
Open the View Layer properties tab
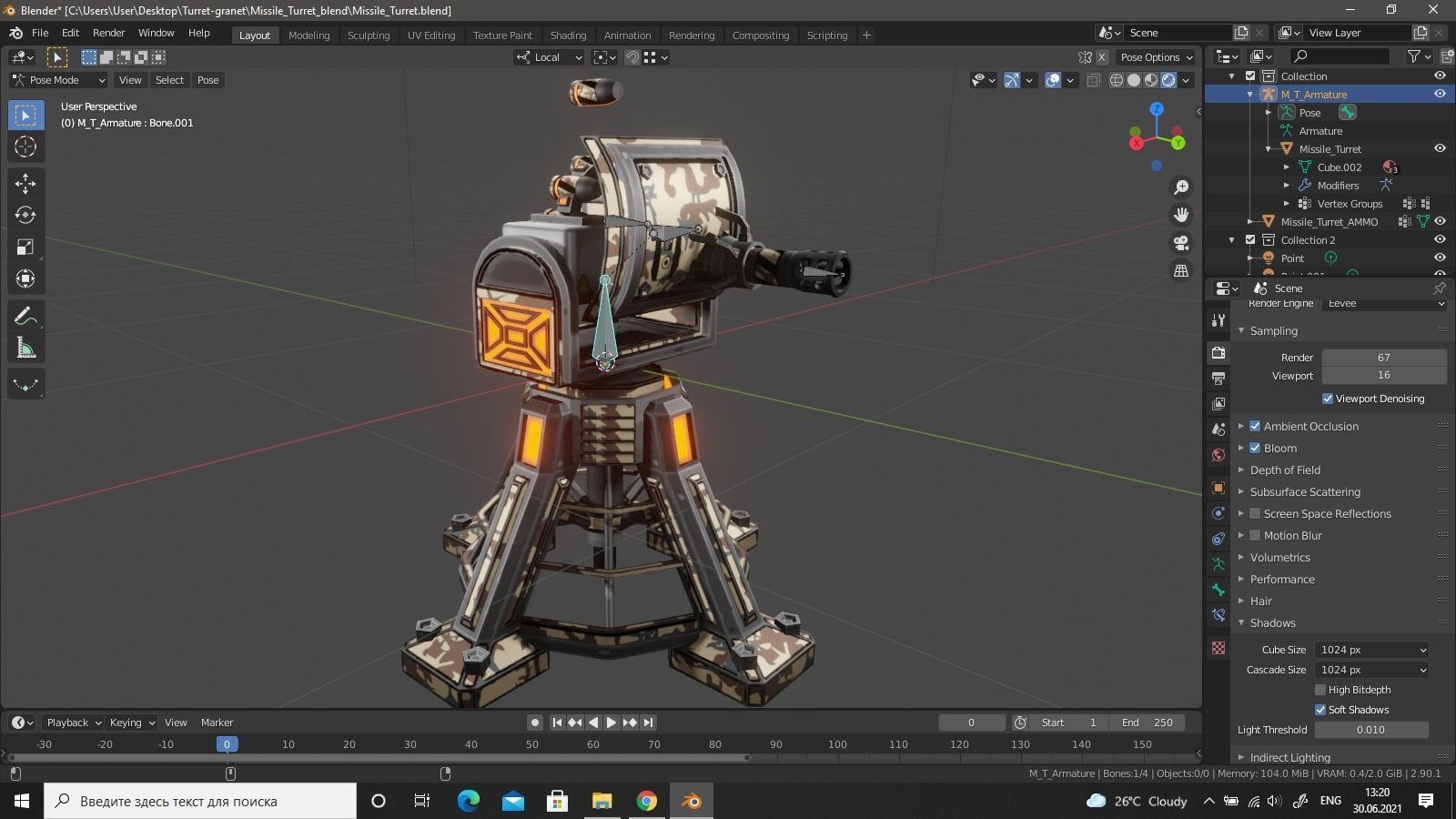pos(1218,403)
